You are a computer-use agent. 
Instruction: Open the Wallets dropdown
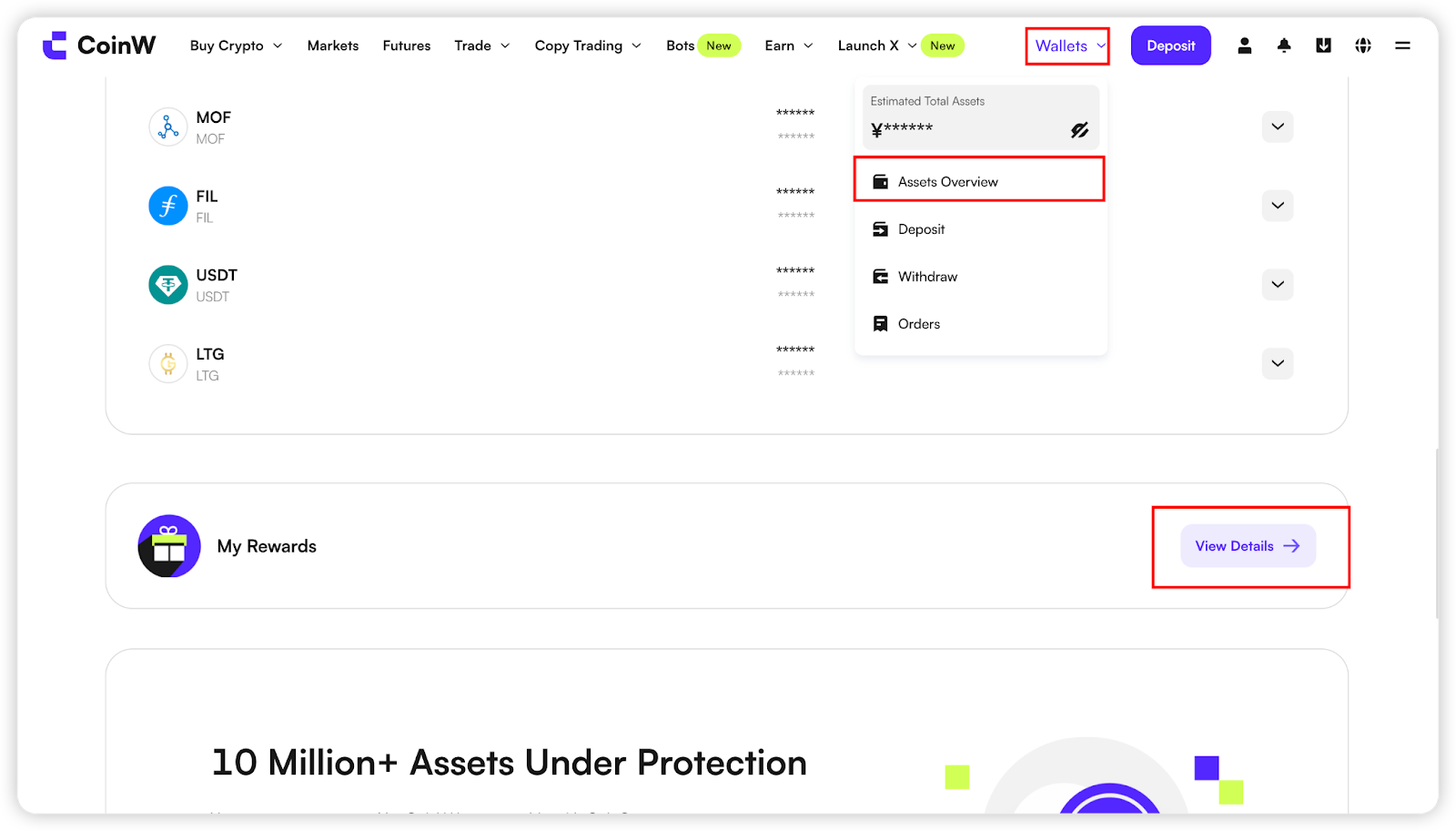point(1070,46)
